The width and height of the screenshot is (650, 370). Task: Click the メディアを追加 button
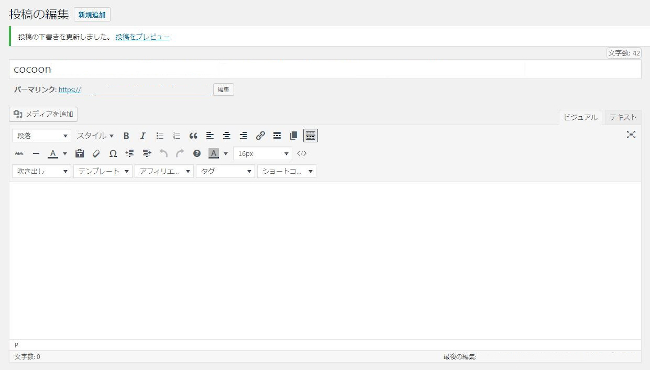pos(44,114)
